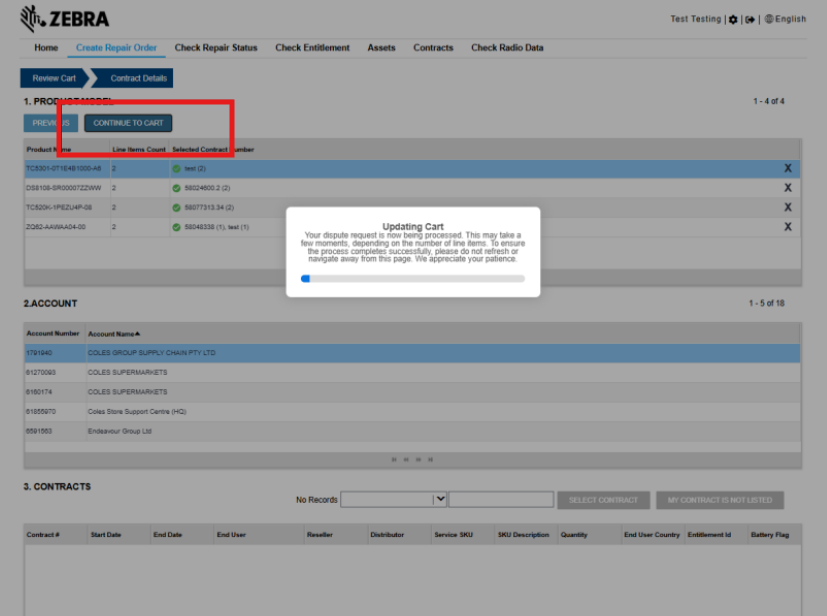Remove the TC520K-1PEZU4P-08 row with its X
The width and height of the screenshot is (827, 616).
787,207
